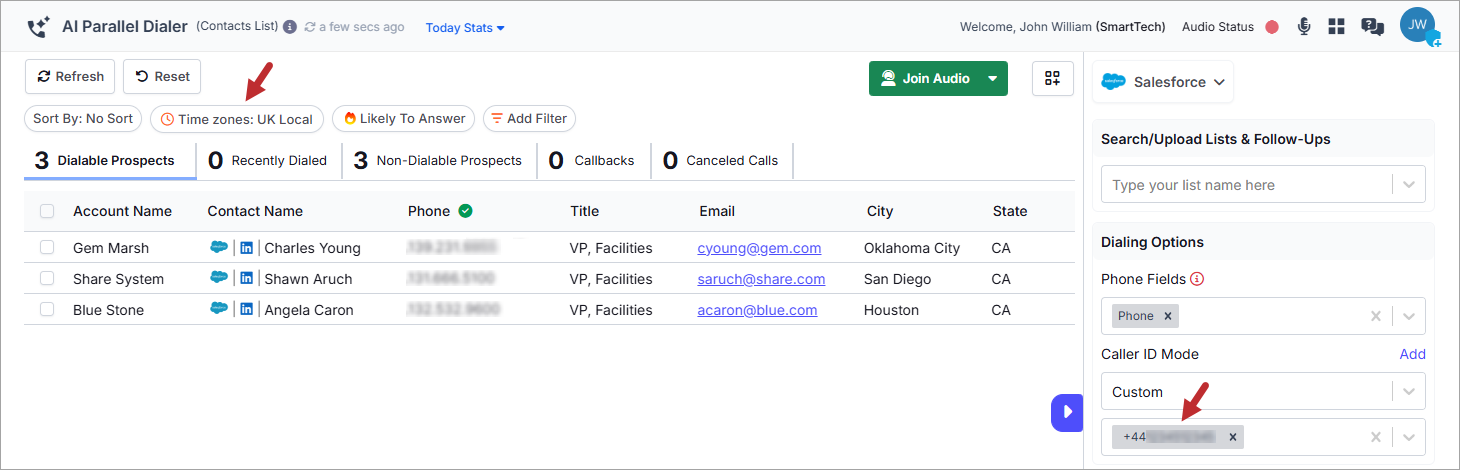Open LinkedIn icon for Charles Young
Screen dimensions: 1460x470
(247, 247)
